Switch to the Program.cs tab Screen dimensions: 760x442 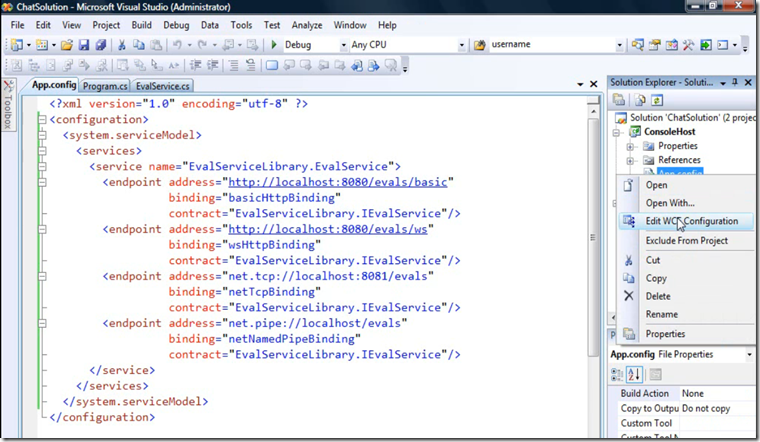(105, 86)
